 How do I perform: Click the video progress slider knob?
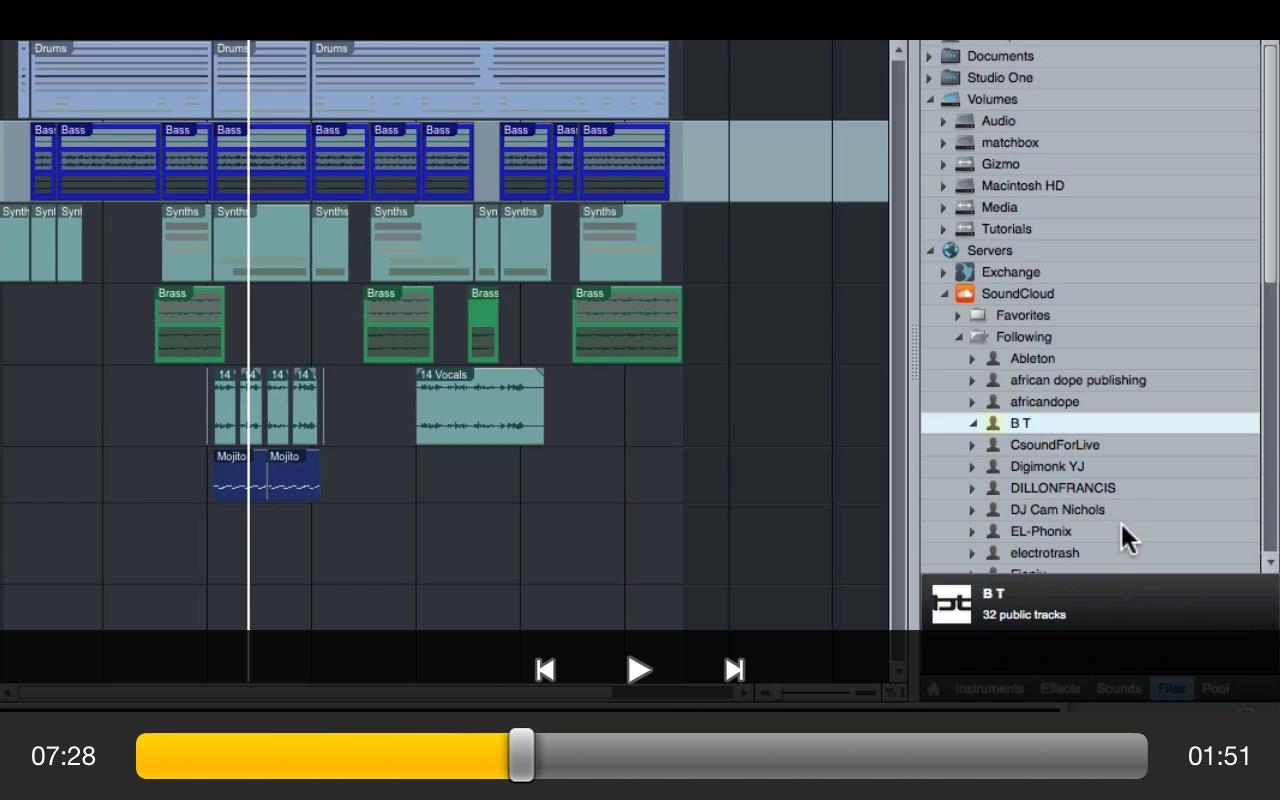point(521,755)
